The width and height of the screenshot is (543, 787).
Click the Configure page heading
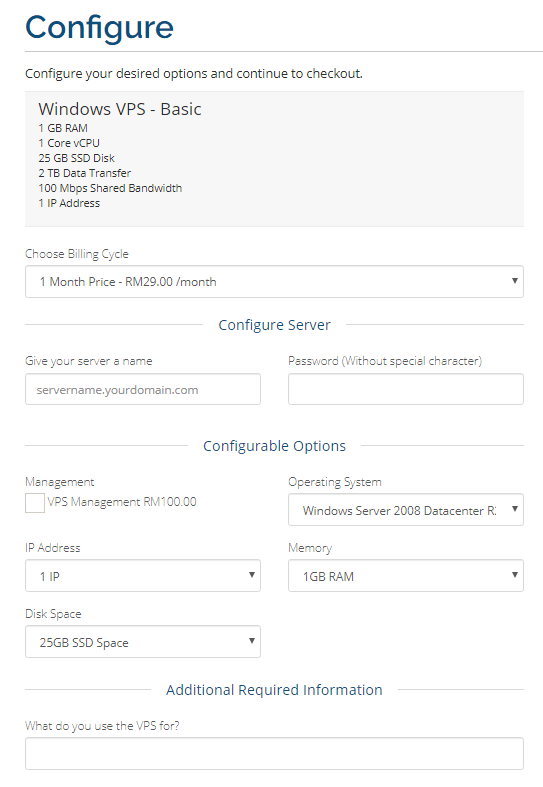(99, 28)
